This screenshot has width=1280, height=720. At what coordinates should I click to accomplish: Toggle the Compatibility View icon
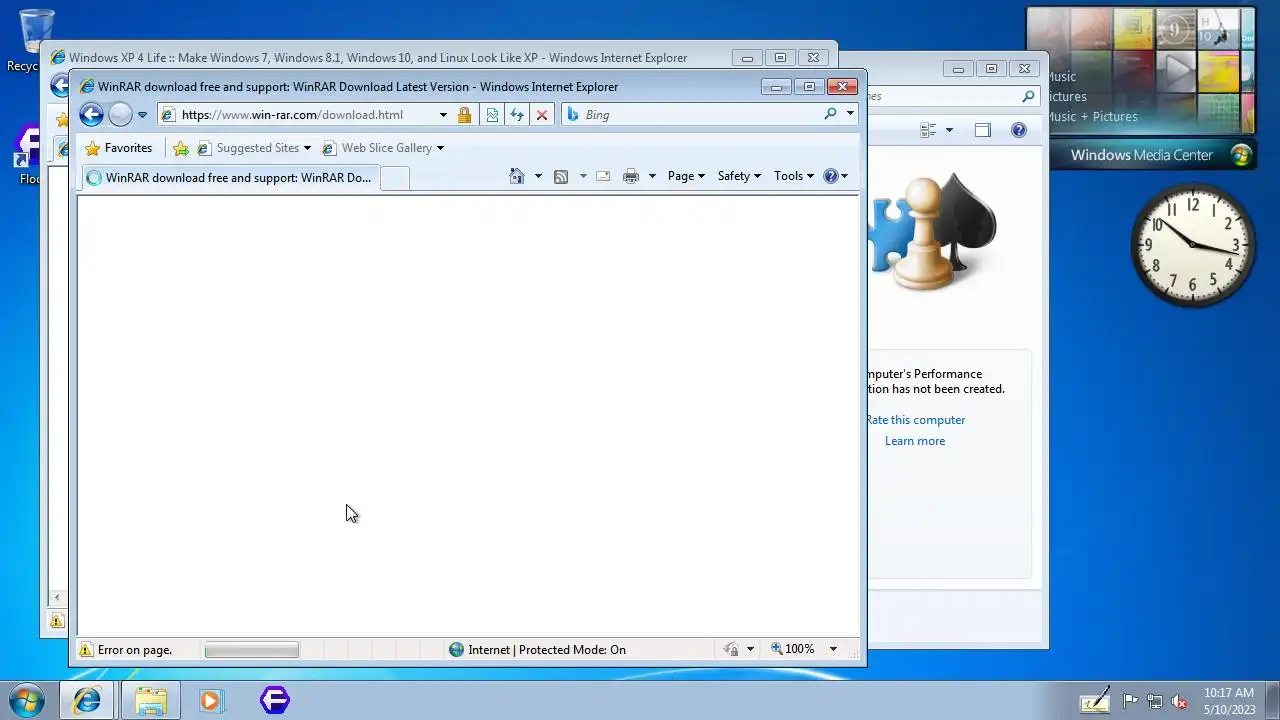pyautogui.click(x=492, y=115)
